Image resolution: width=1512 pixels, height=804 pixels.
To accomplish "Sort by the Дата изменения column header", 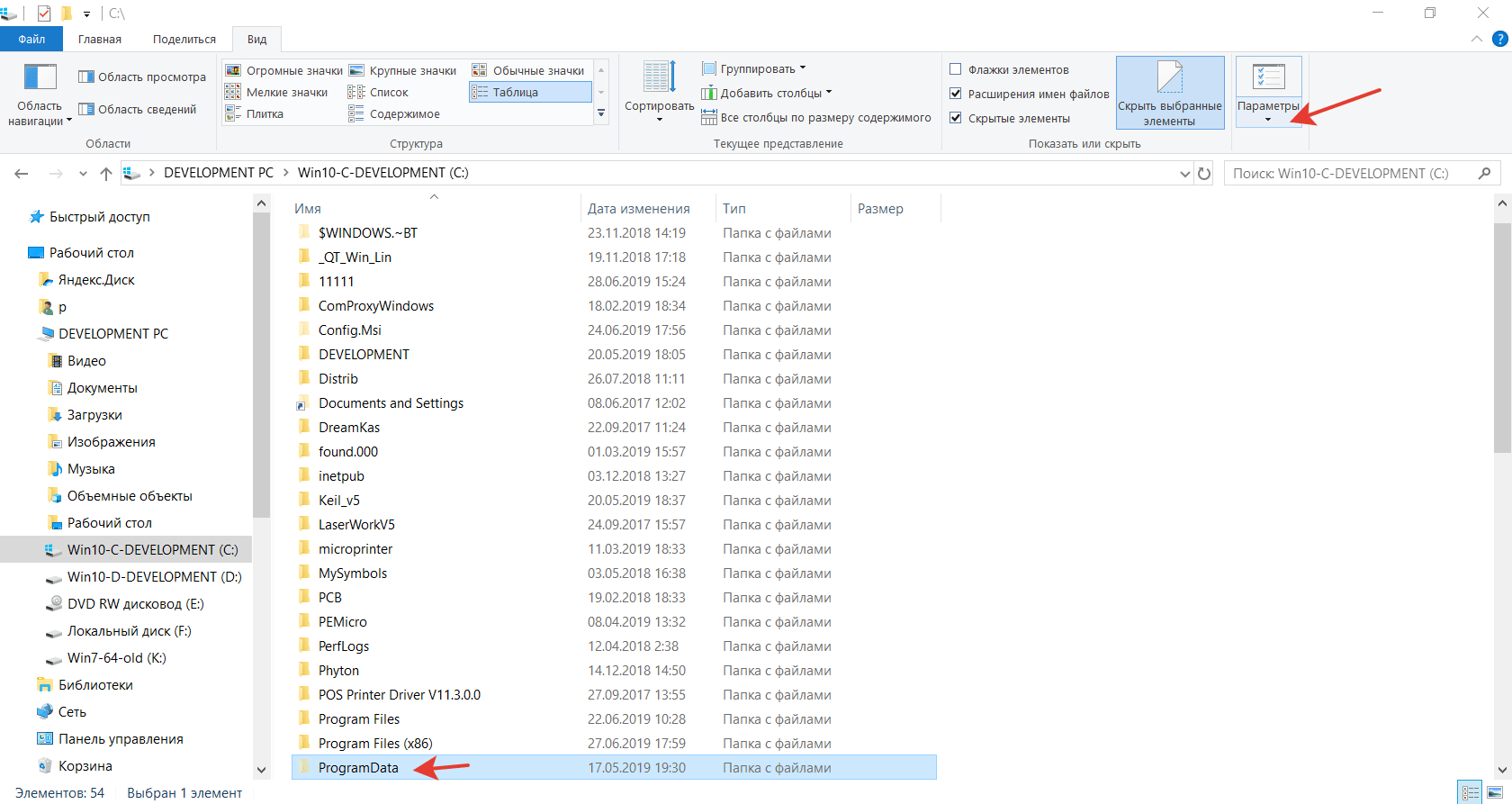I will click(638, 208).
